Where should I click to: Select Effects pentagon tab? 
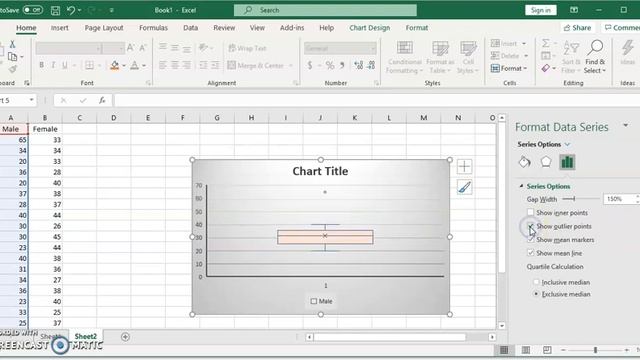coord(546,162)
